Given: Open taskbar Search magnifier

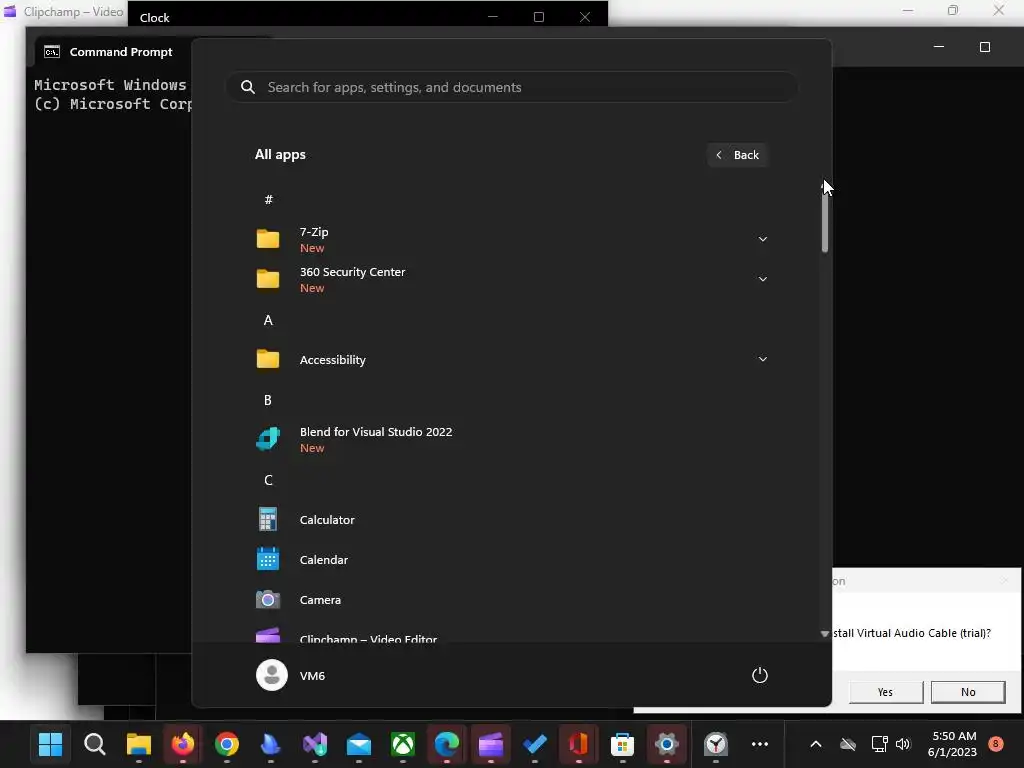Looking at the screenshot, I should coord(95,744).
